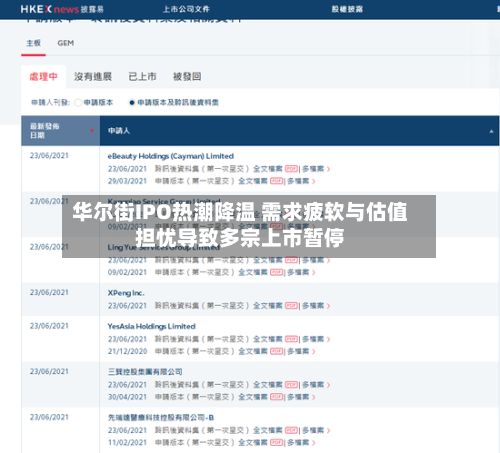Select the 申請版本及聆訊後資料集 radio option
500x453 pixels.
[132, 102]
